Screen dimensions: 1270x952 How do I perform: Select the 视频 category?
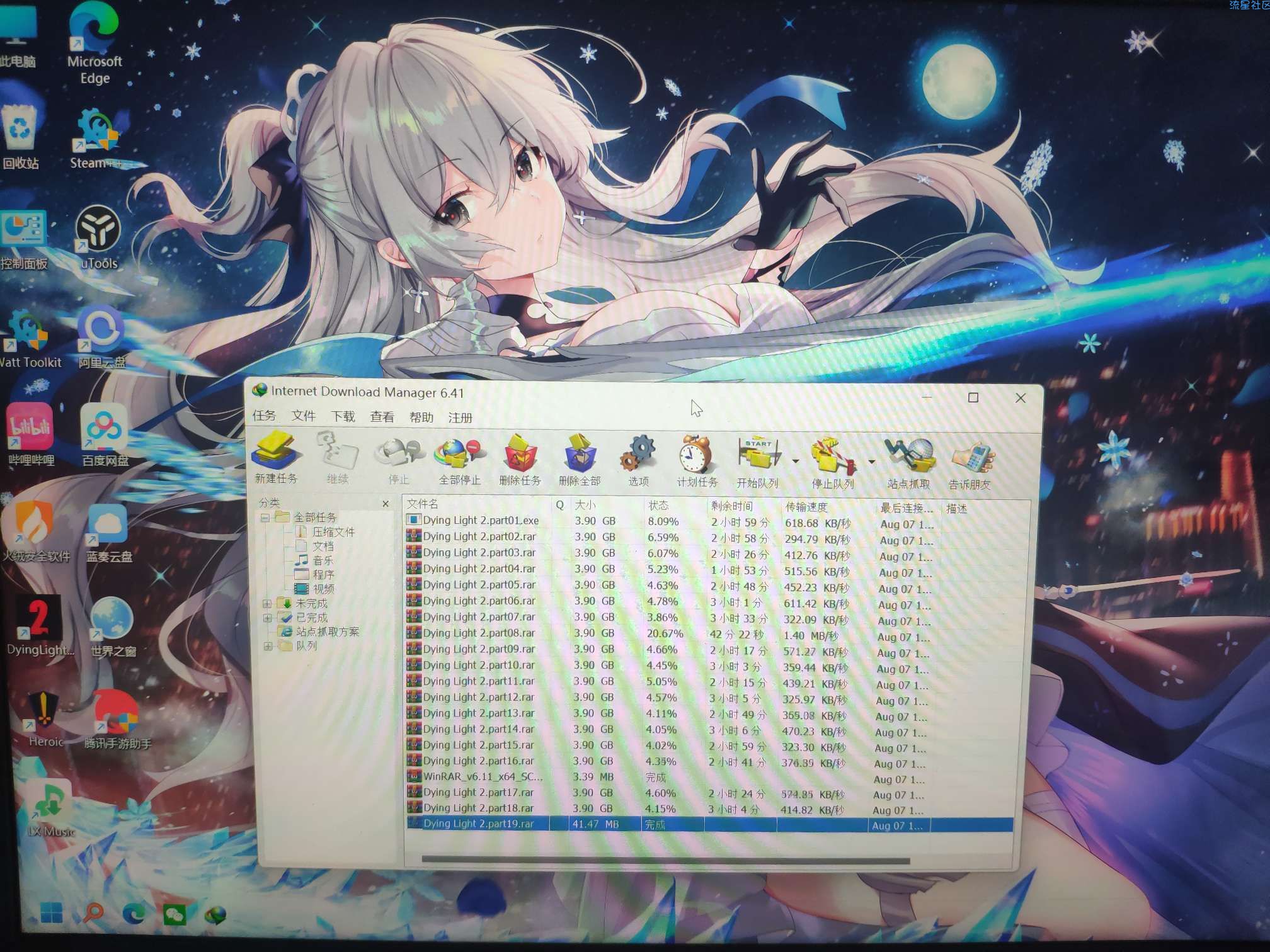coord(315,589)
